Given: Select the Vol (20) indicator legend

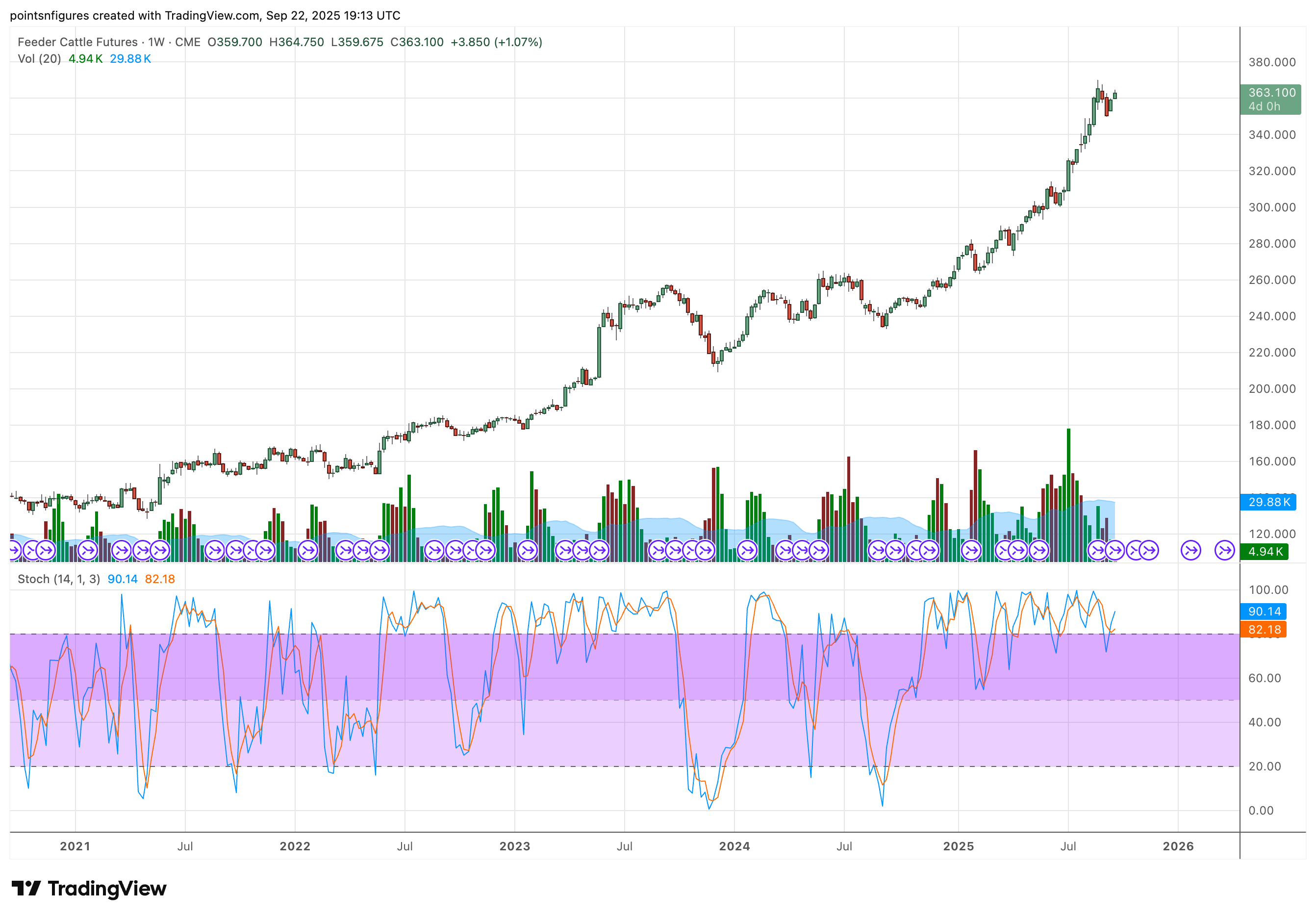Looking at the screenshot, I should 39,58.
